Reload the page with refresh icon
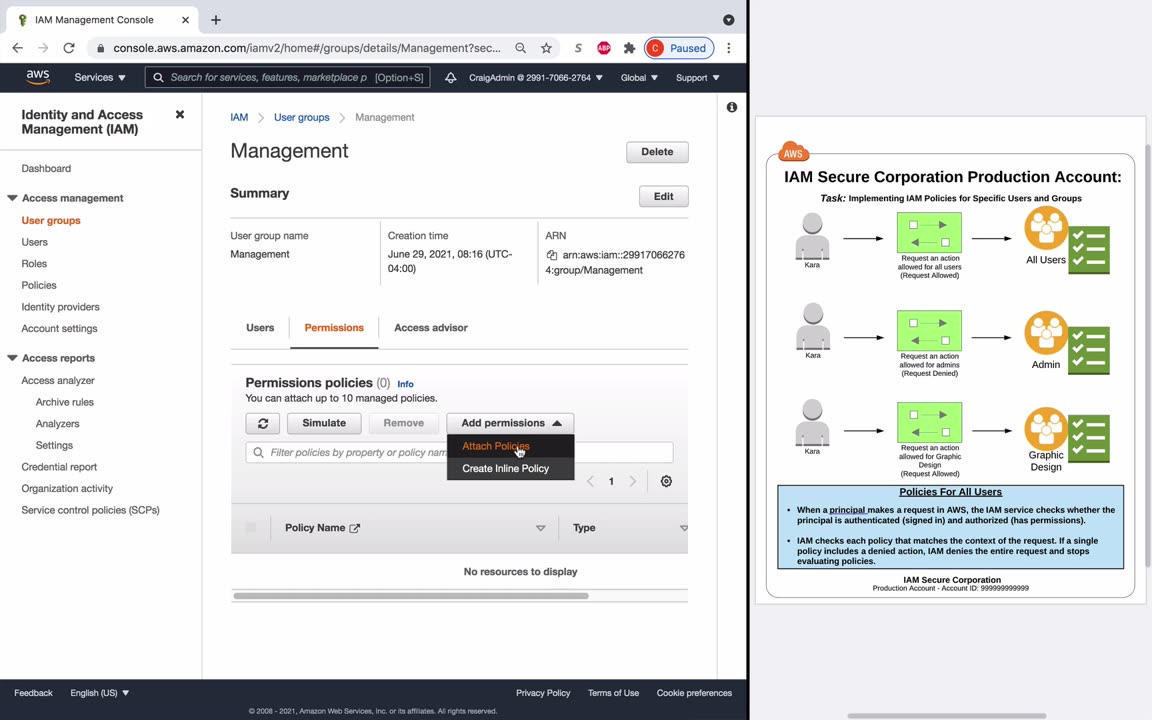This screenshot has width=1152, height=720. pos(69,48)
